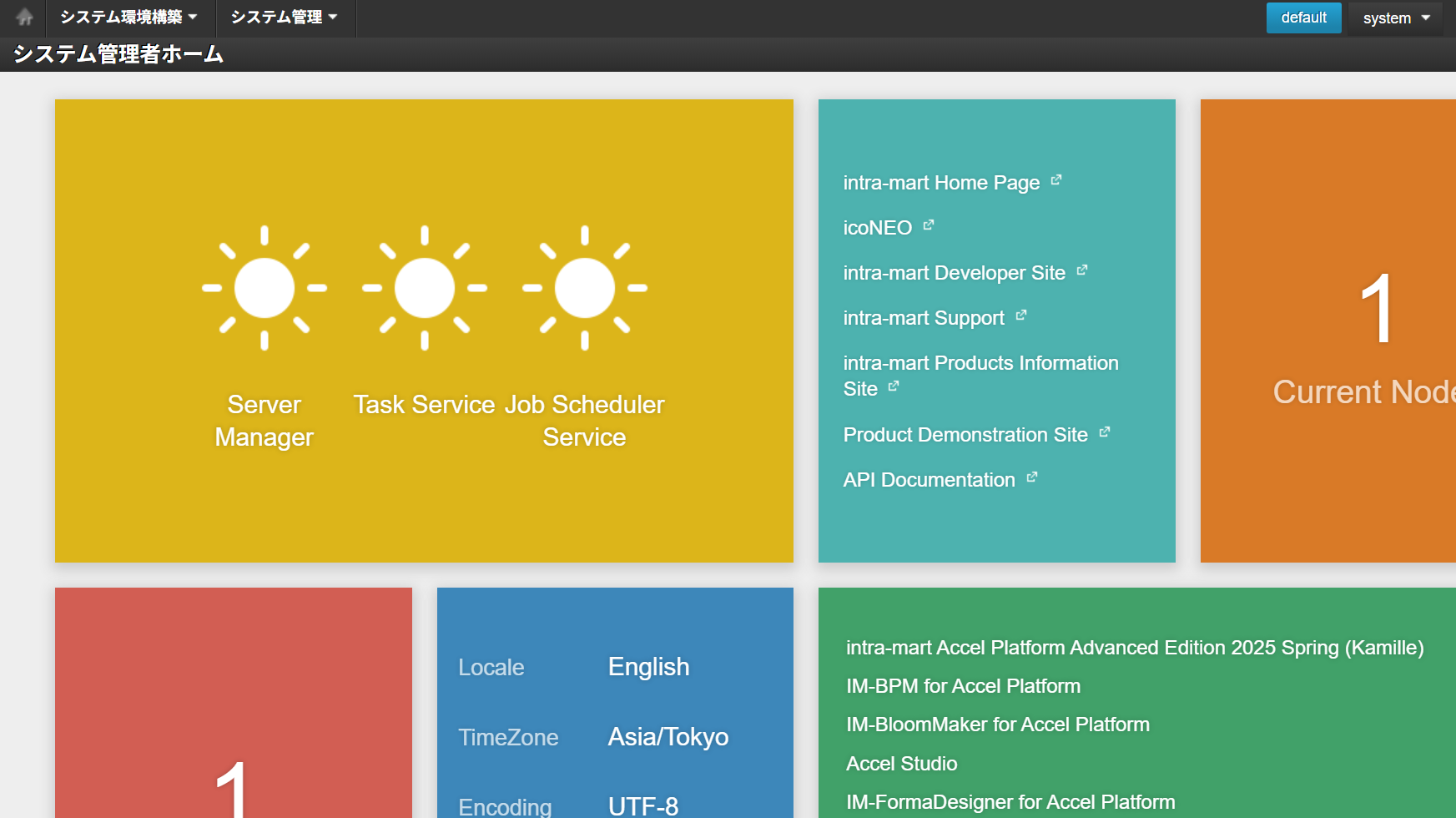
Task: Click the red tile showing 1
Action: 234,703
